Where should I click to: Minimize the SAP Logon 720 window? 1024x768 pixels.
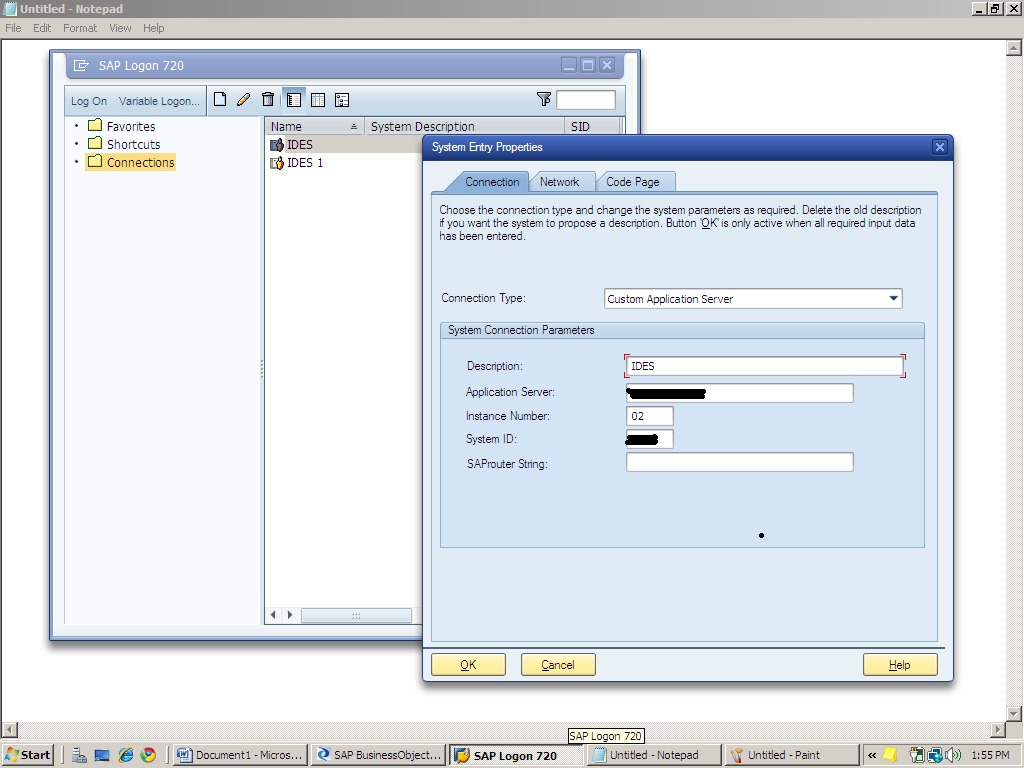tap(569, 65)
